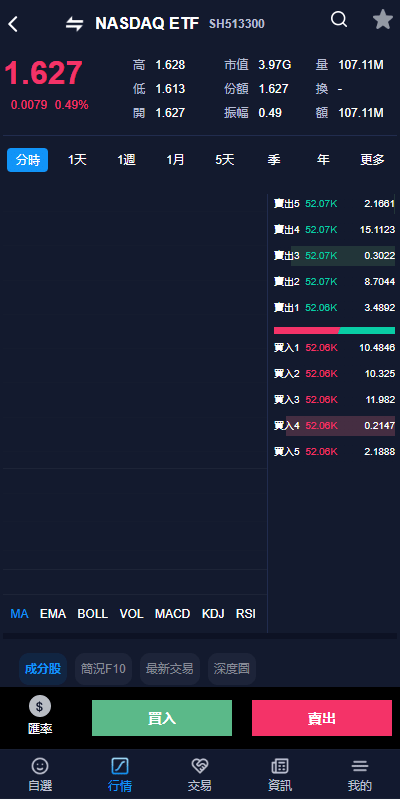Switch to the 1天 chart period
Viewport: 400px width, 800px height.
[78, 160]
